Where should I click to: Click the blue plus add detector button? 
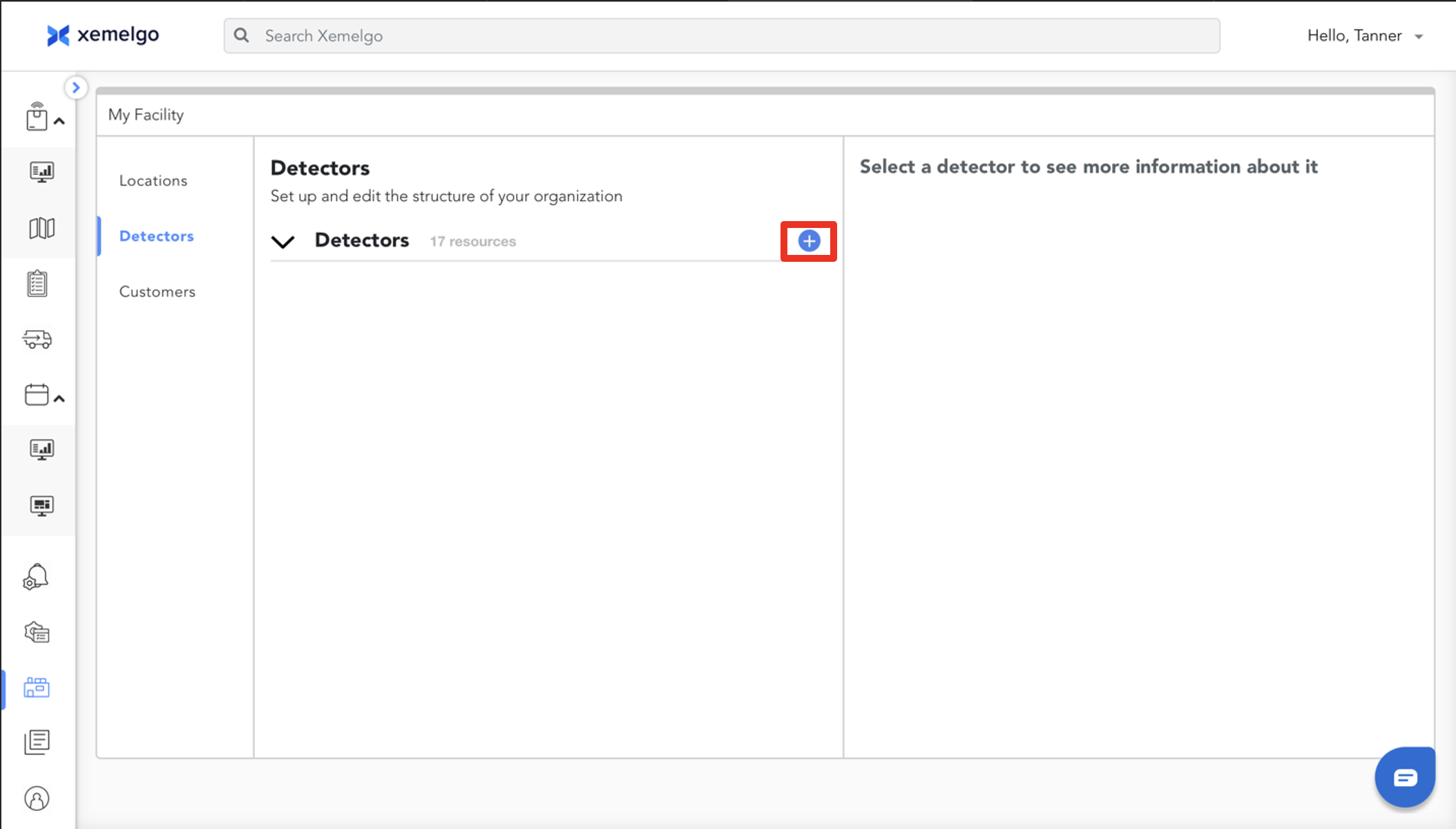pos(809,241)
